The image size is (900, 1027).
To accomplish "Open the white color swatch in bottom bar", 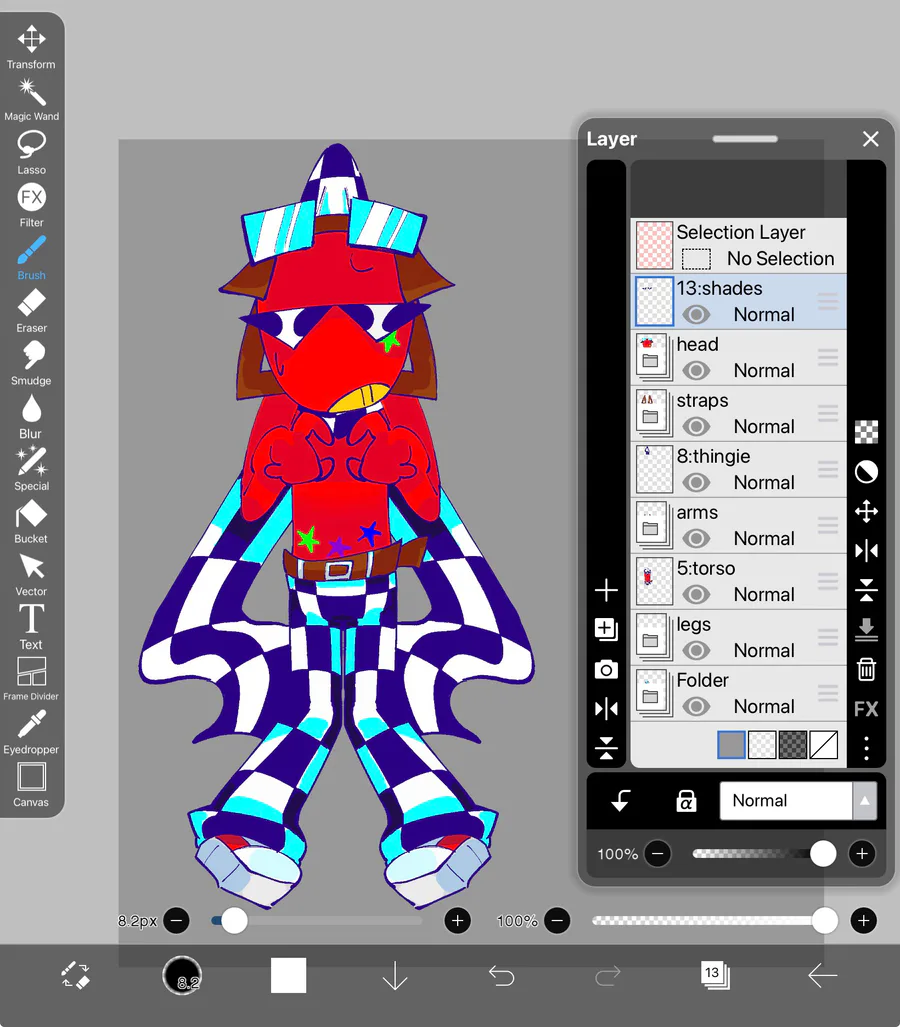I will pyautogui.click(x=288, y=975).
